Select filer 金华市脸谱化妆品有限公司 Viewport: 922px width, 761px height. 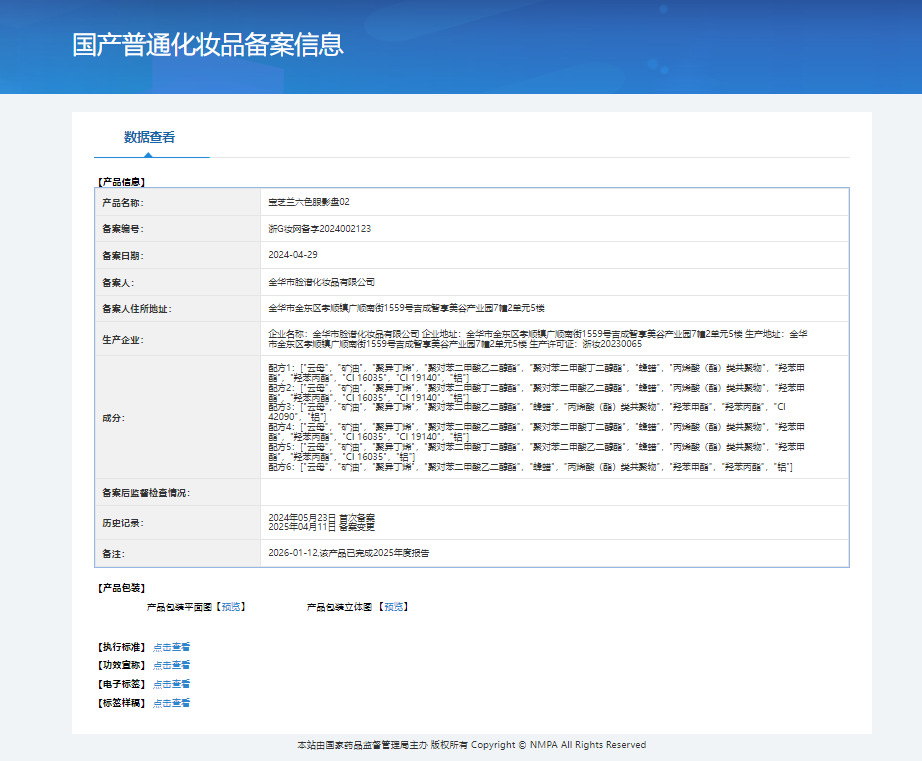tap(321, 282)
